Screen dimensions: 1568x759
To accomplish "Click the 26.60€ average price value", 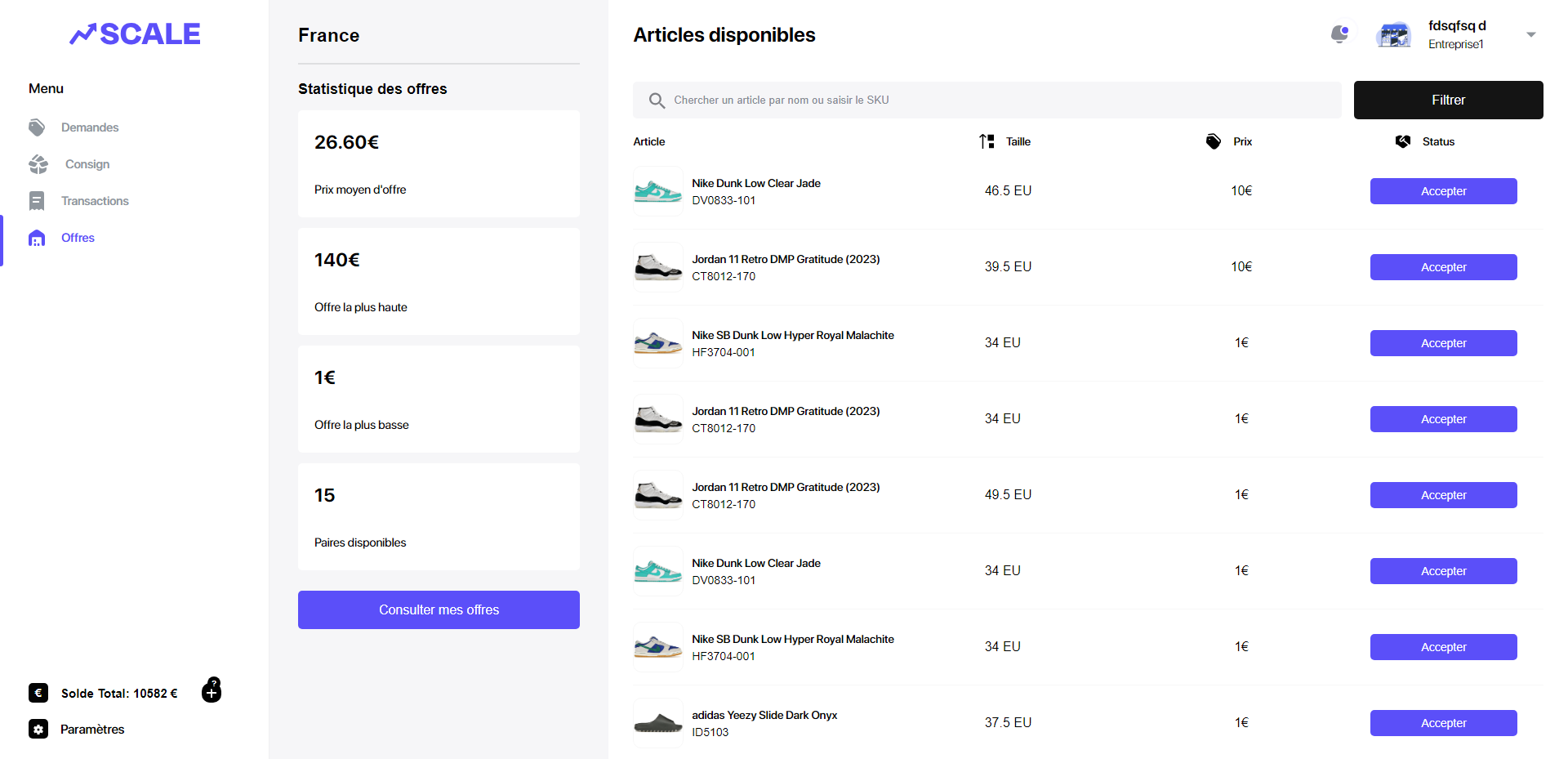I will pos(346,142).
